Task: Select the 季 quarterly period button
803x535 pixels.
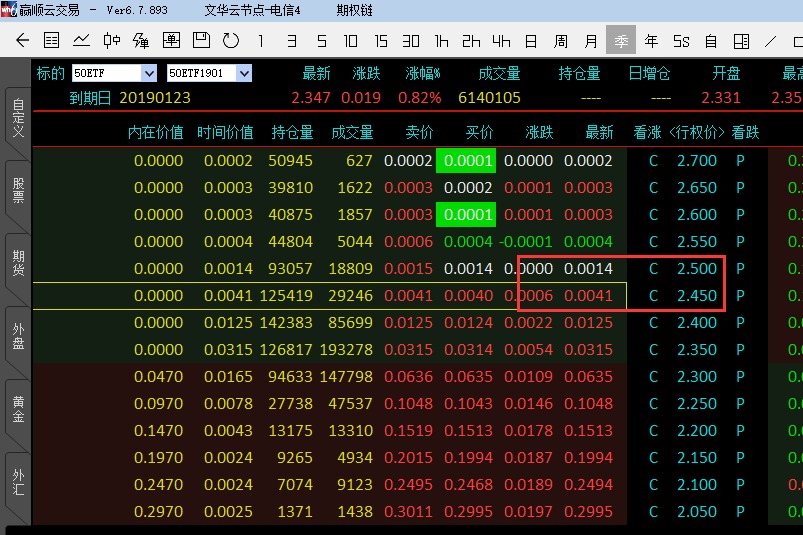Action: tap(621, 41)
